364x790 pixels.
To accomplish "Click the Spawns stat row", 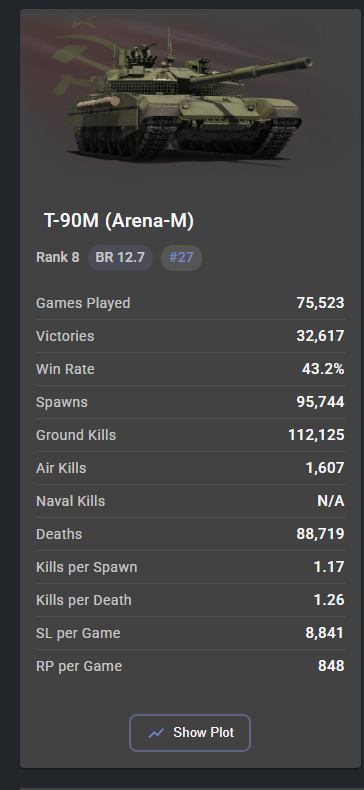I will [190, 402].
